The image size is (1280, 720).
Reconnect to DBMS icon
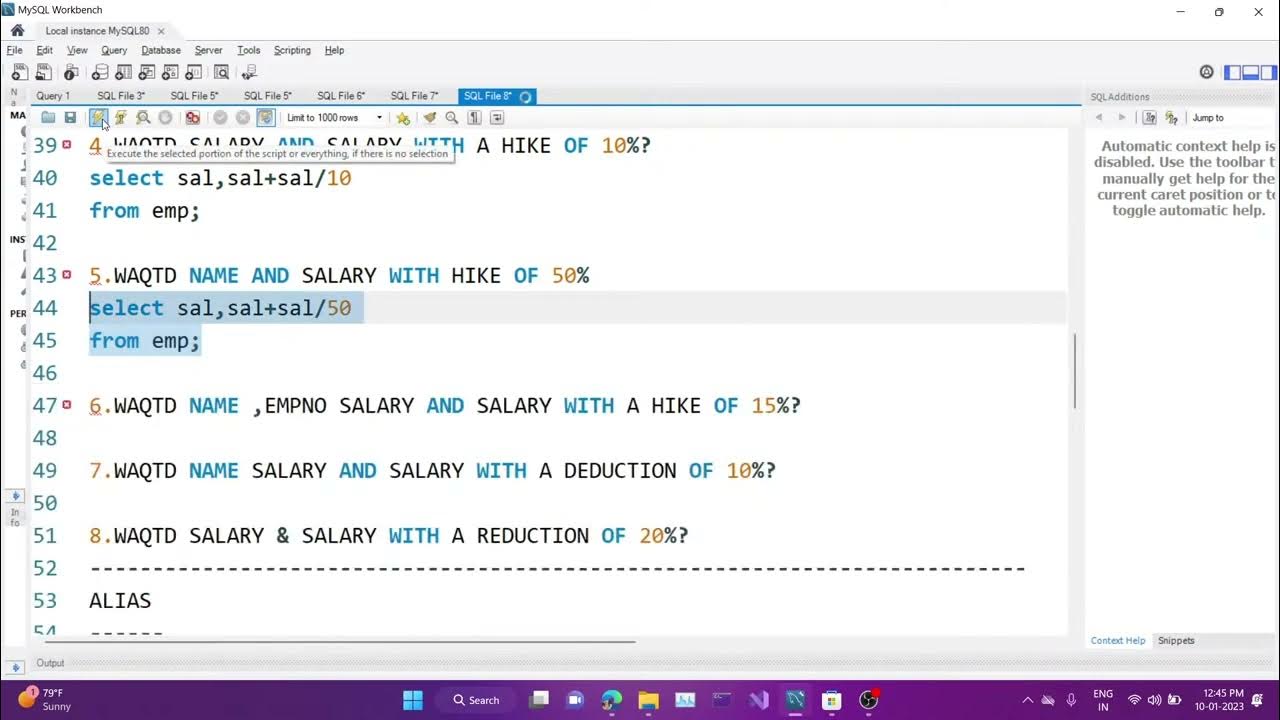(249, 72)
